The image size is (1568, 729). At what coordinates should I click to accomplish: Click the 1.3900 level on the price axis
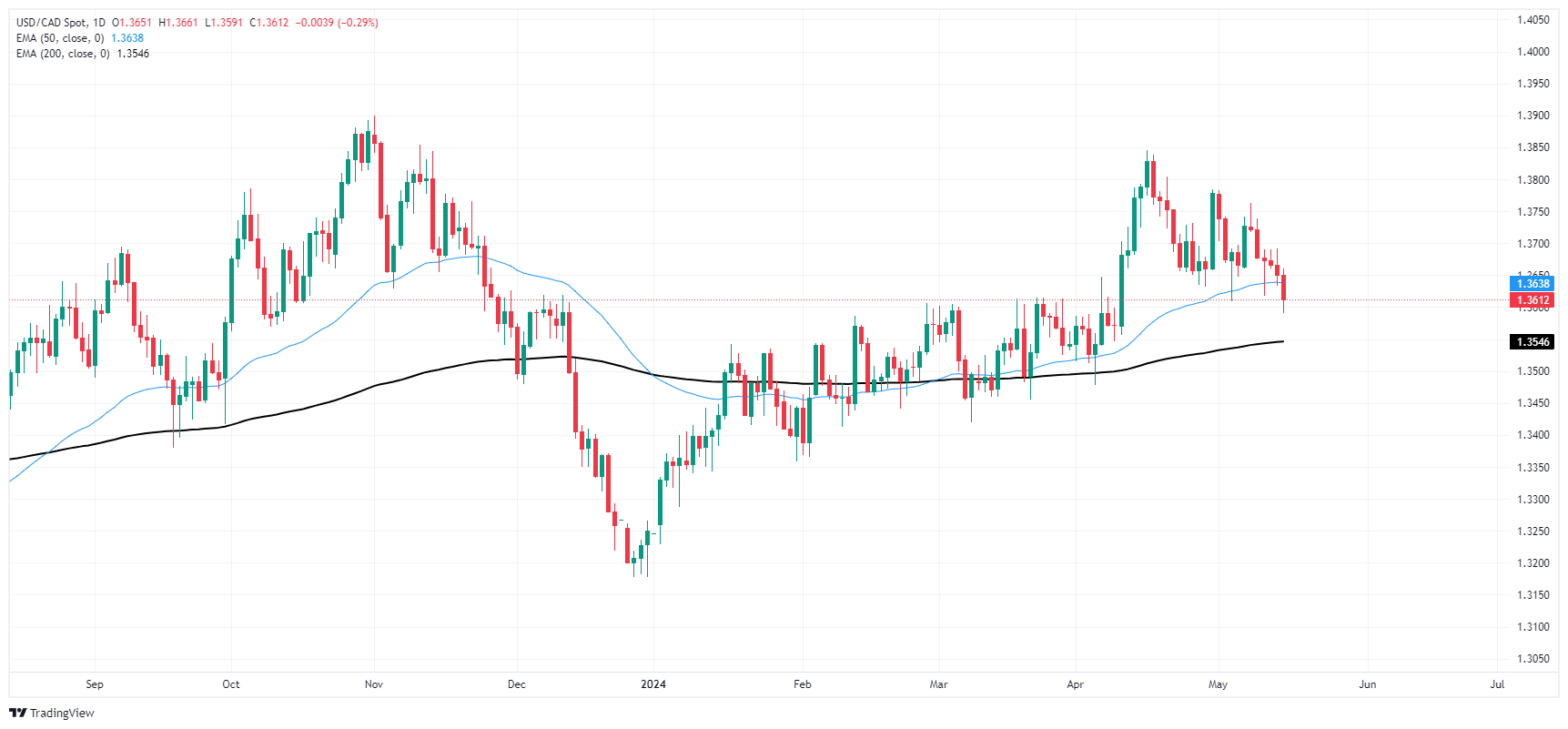point(1533,116)
